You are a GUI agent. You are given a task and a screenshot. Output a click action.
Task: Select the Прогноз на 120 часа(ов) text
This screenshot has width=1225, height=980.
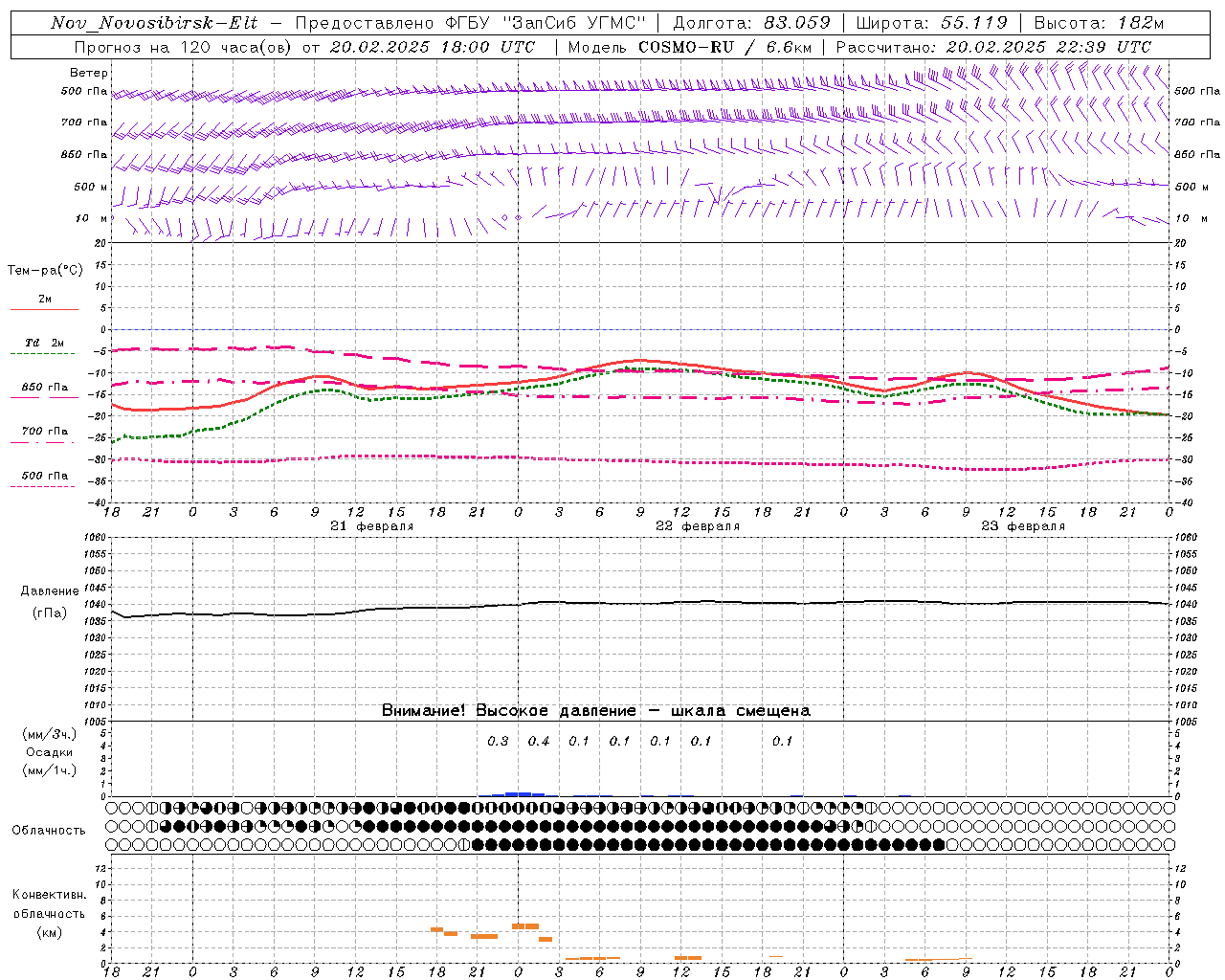[x=184, y=47]
